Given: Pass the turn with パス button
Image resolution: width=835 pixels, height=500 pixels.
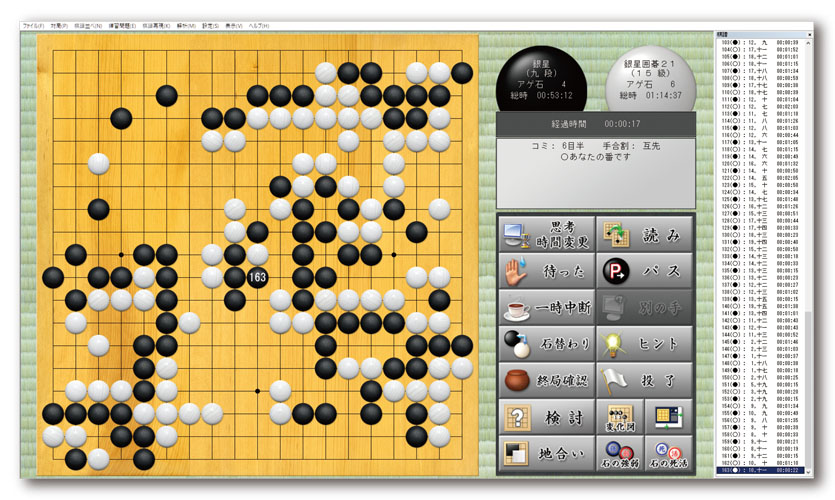Looking at the screenshot, I should 645,271.
